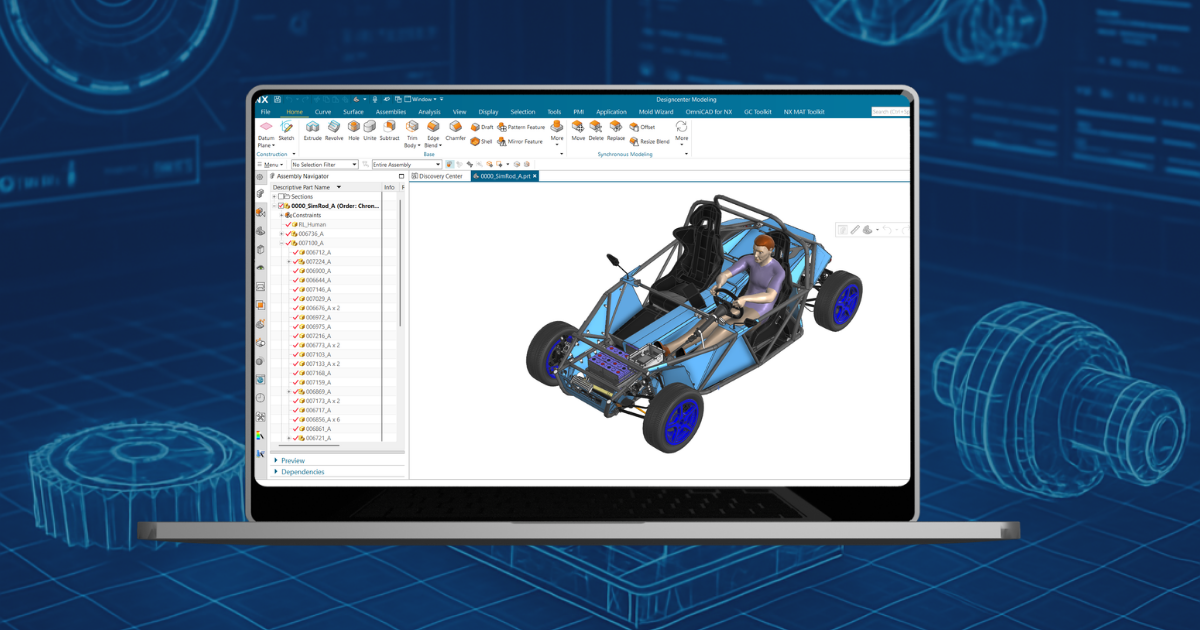Click the Info column header
The width and height of the screenshot is (1200, 630).
point(389,187)
